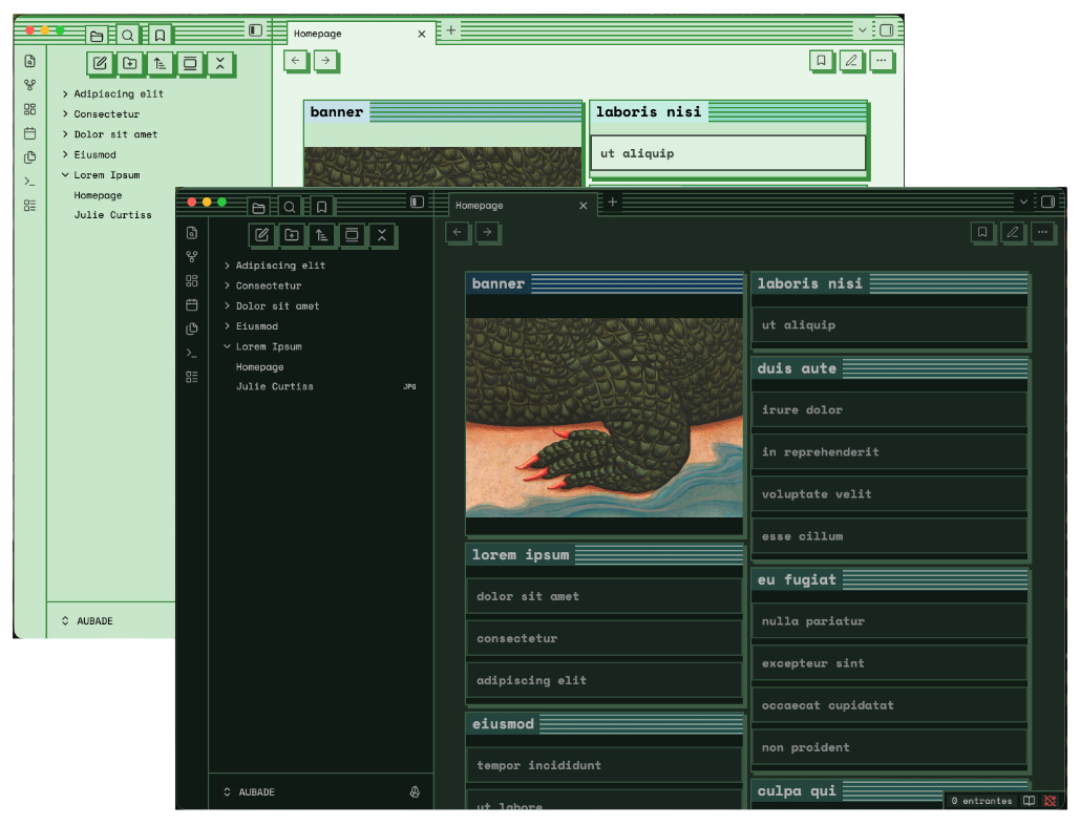Collapse left sidebar in dark window
The image size is (1080, 827).
(417, 202)
